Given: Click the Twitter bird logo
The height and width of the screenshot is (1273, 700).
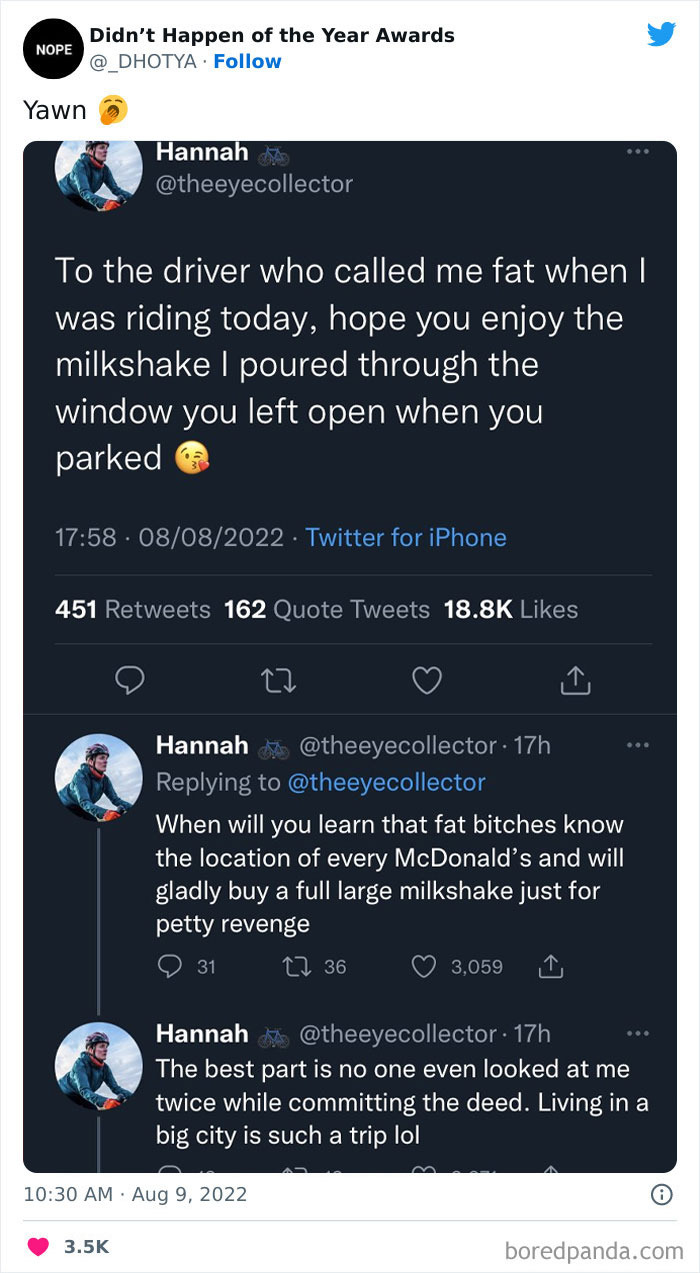Looking at the screenshot, I should click(x=661, y=34).
